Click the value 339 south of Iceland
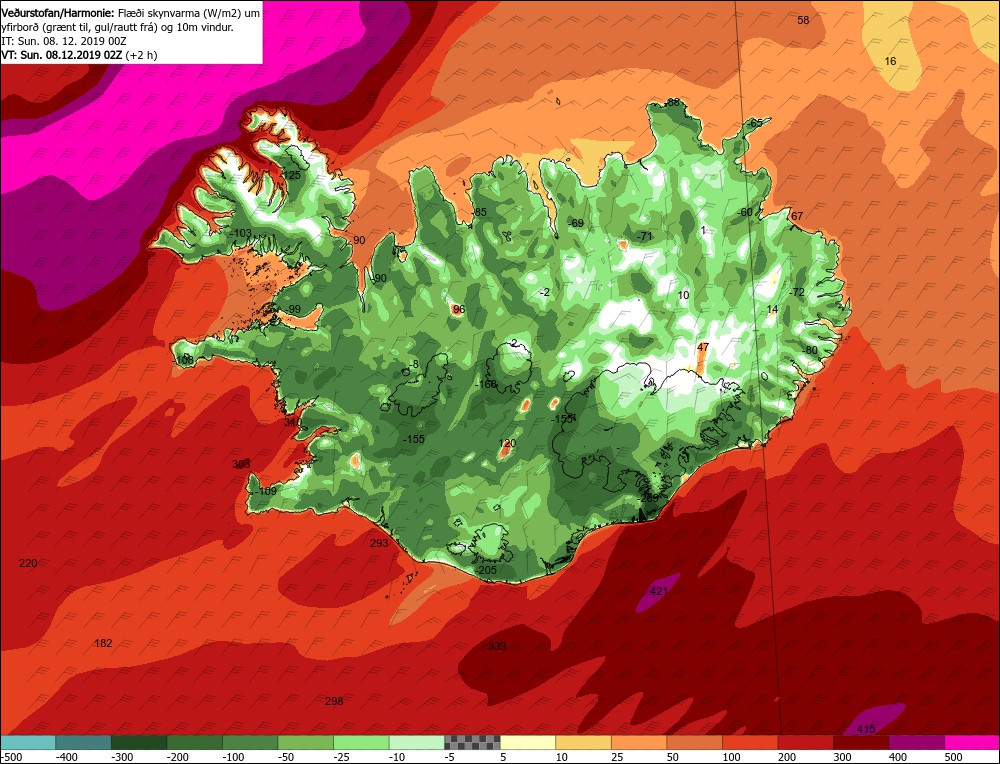The height and width of the screenshot is (764, 1000). [497, 646]
